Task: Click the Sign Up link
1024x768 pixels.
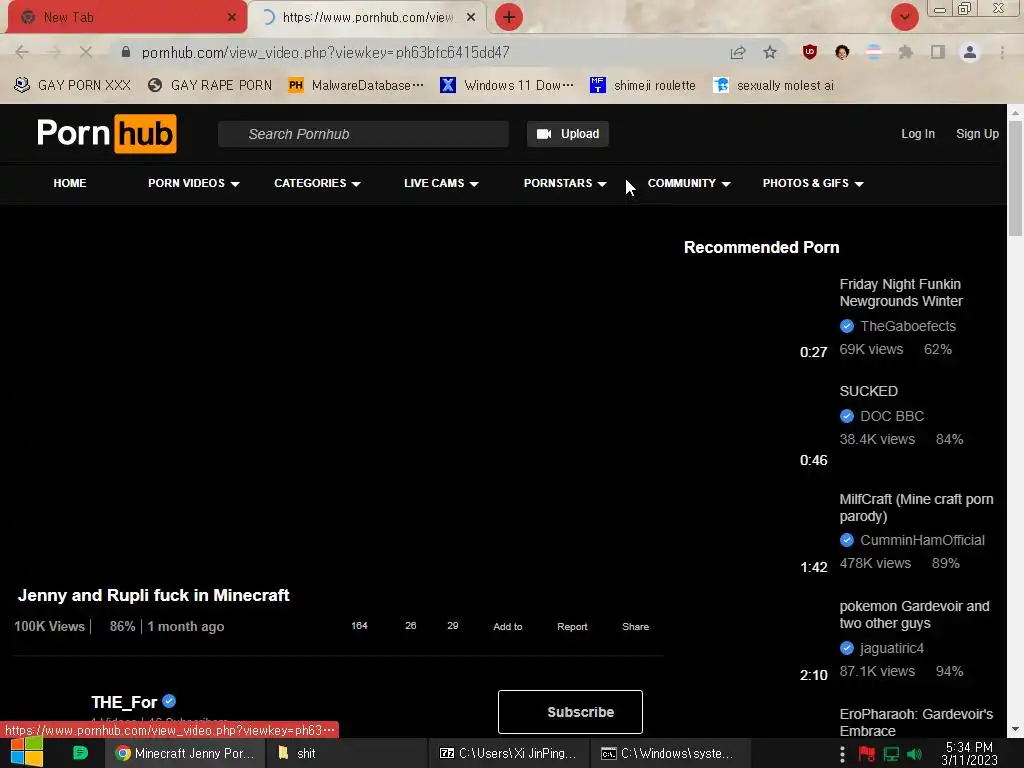Action: click(x=977, y=134)
